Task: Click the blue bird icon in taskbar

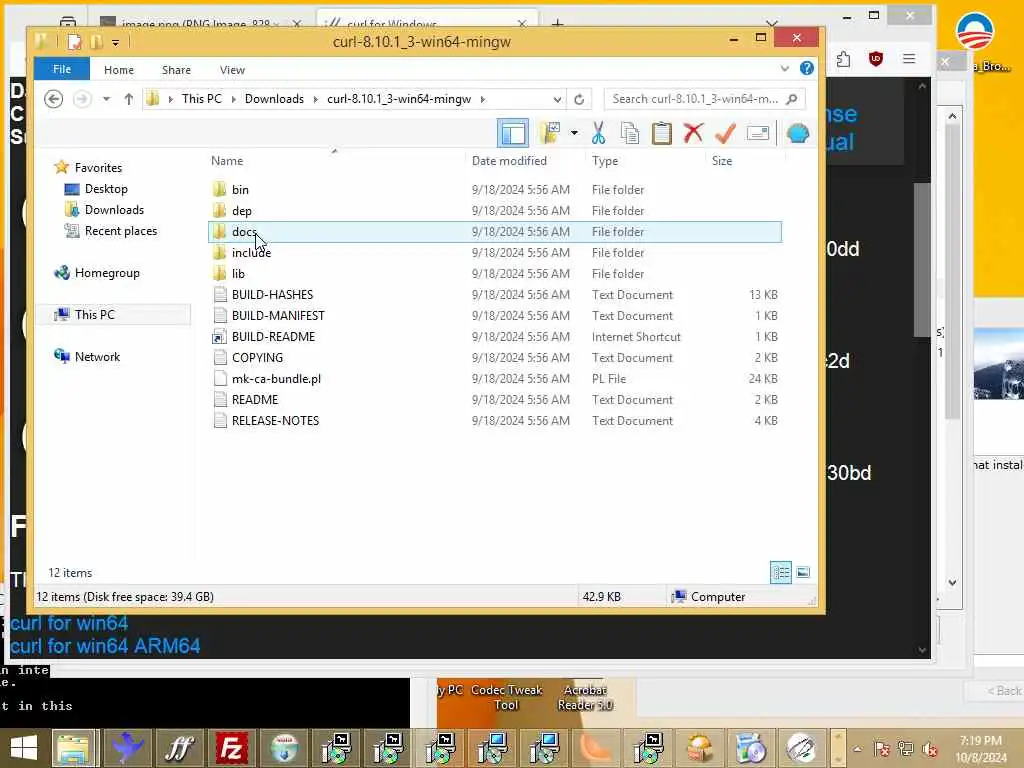Action: tap(127, 748)
